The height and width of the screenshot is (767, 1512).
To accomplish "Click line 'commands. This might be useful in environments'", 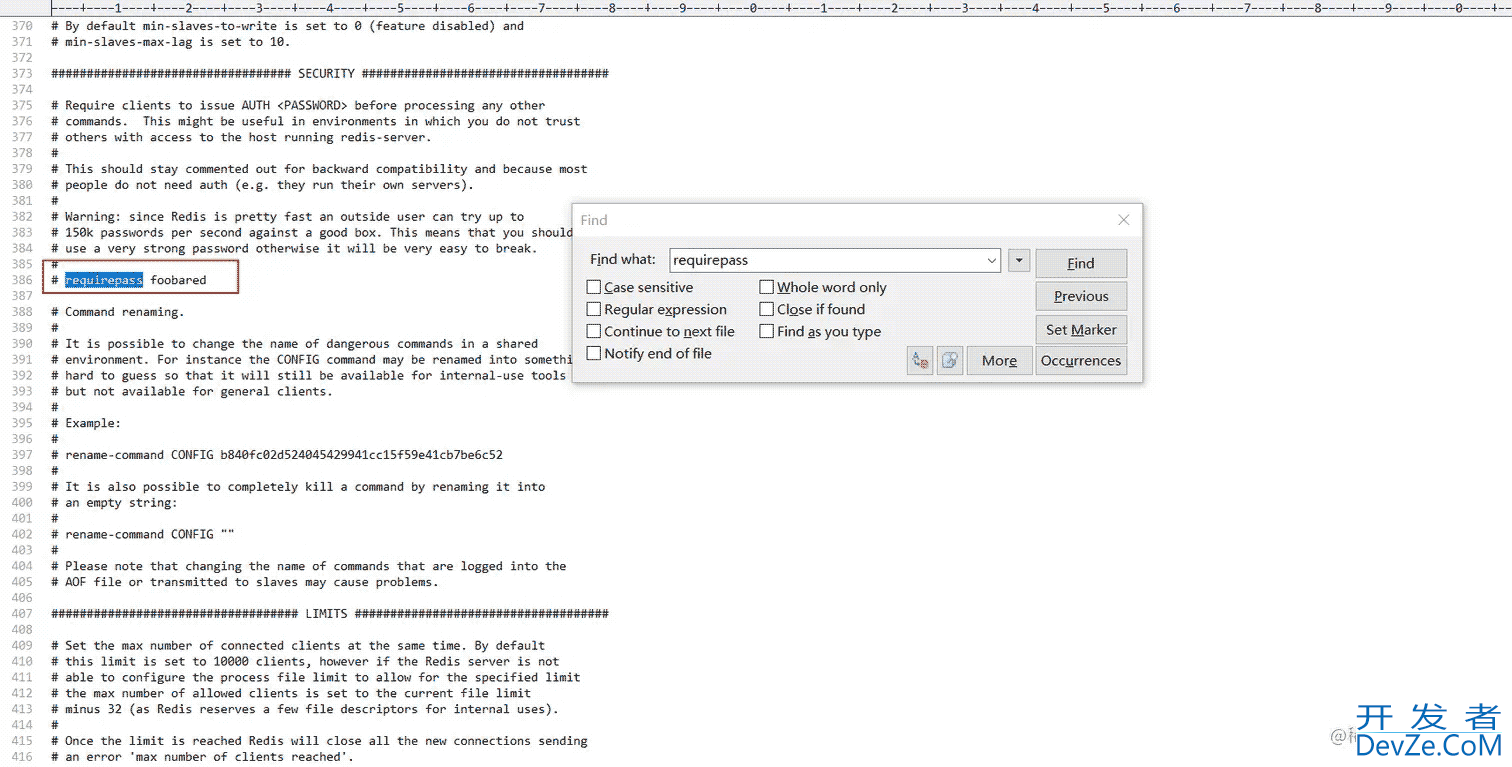I will coord(316,121).
